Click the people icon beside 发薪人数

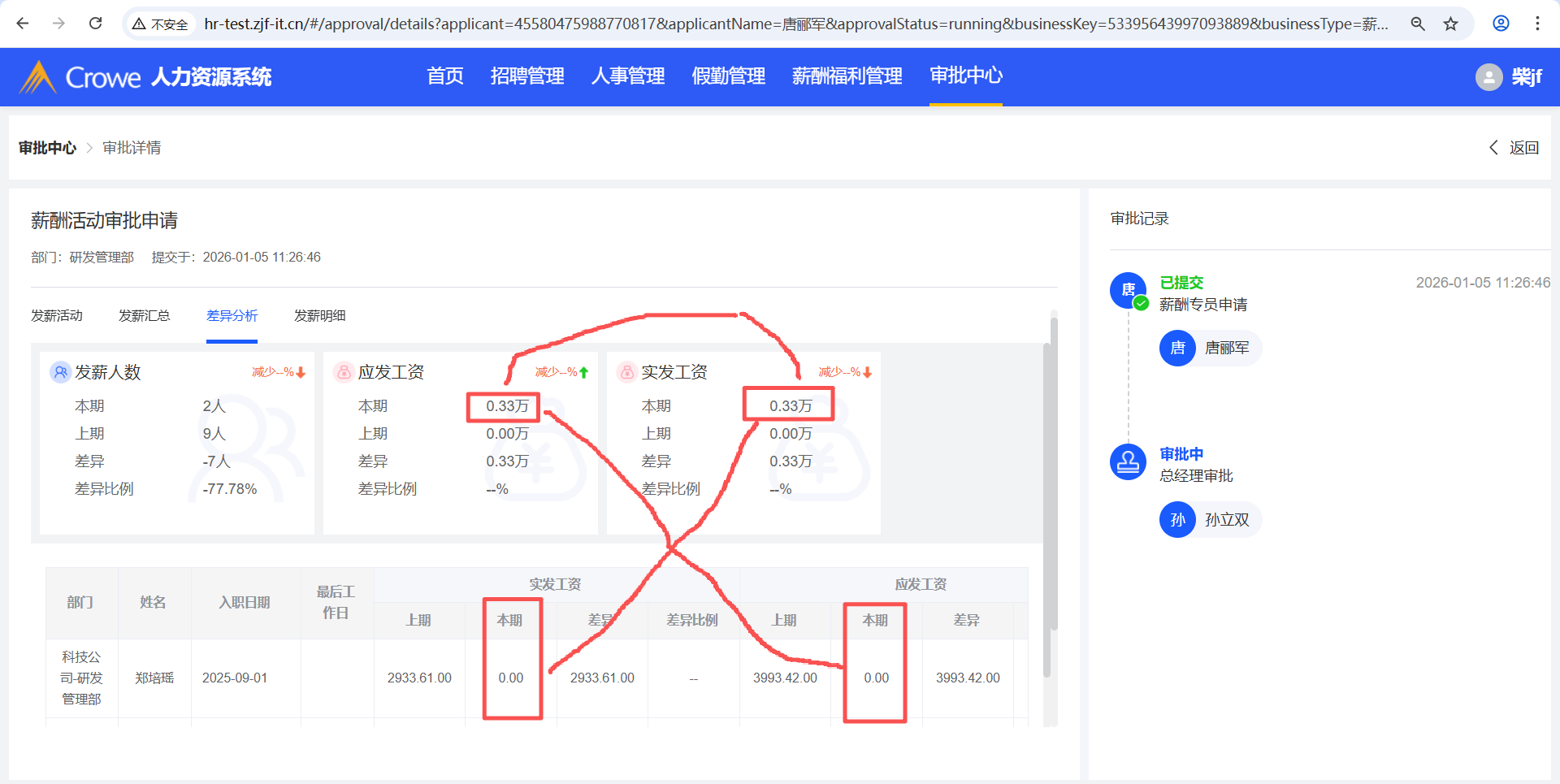60,372
